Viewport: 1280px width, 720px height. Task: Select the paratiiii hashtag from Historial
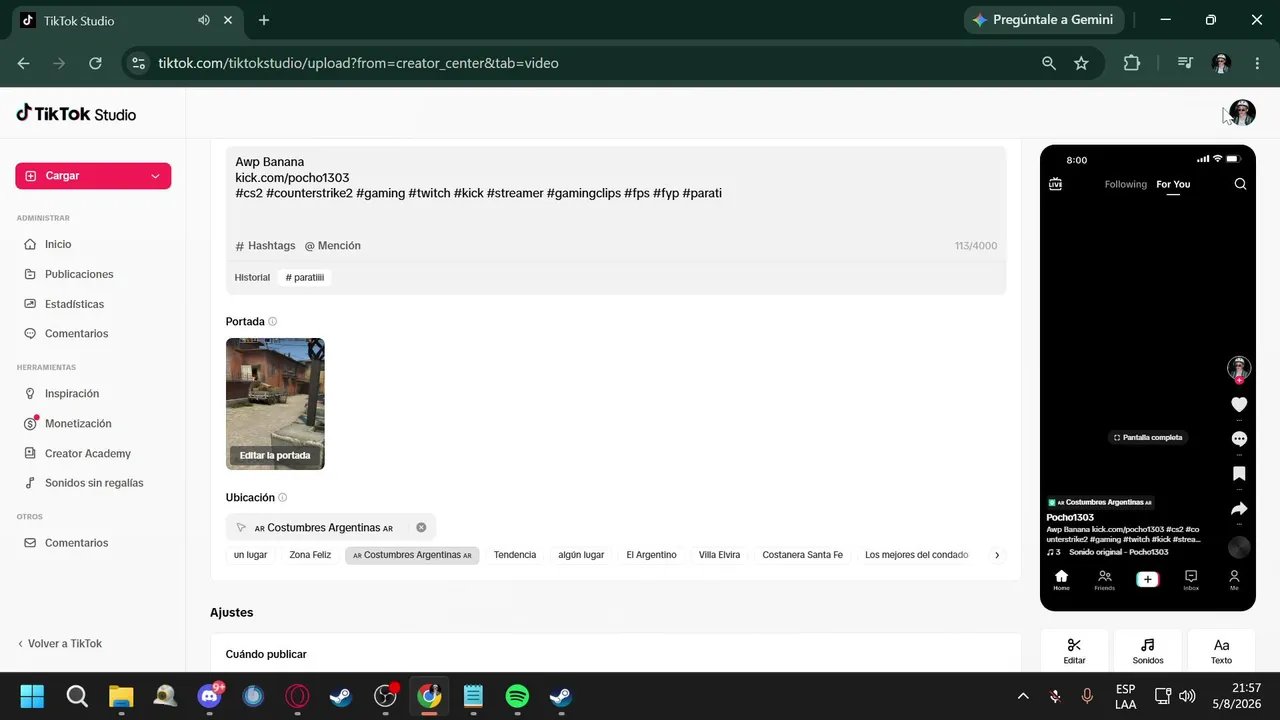[305, 278]
